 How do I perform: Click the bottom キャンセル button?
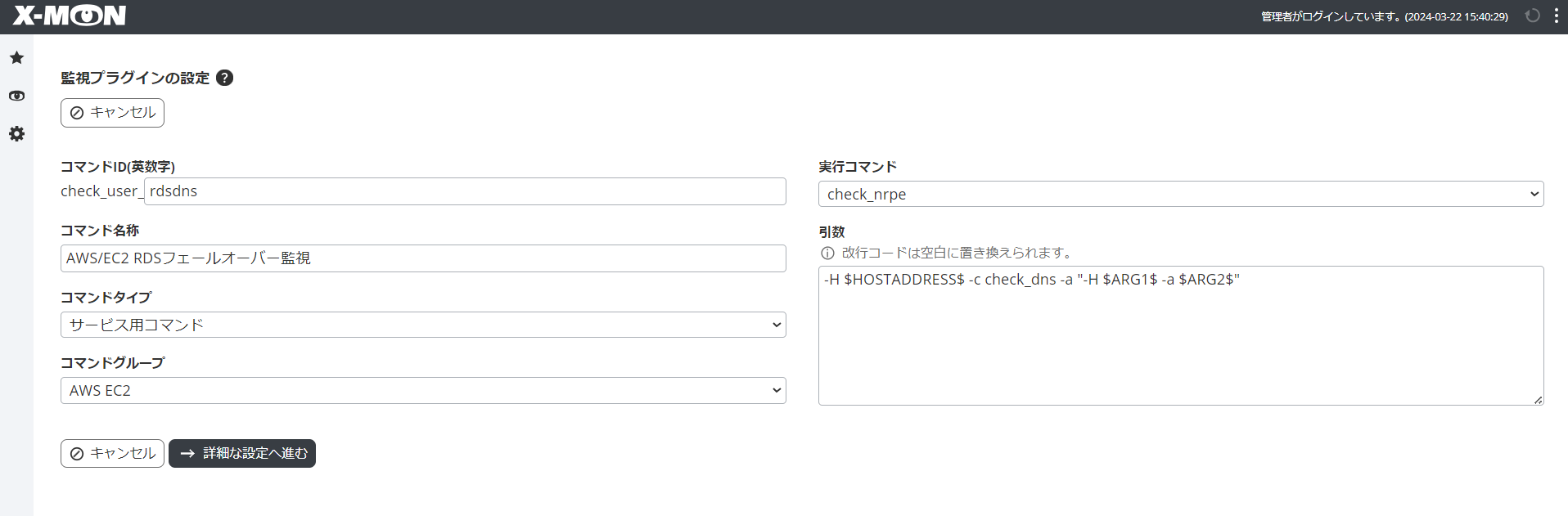click(x=112, y=453)
